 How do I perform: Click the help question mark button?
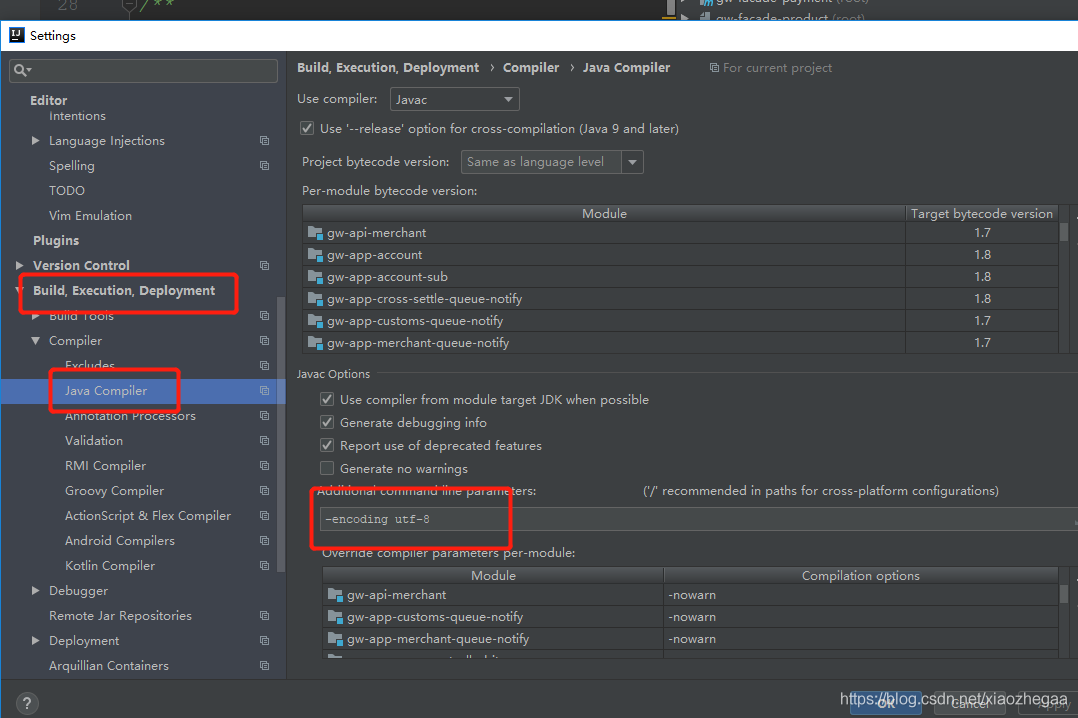pos(26,703)
